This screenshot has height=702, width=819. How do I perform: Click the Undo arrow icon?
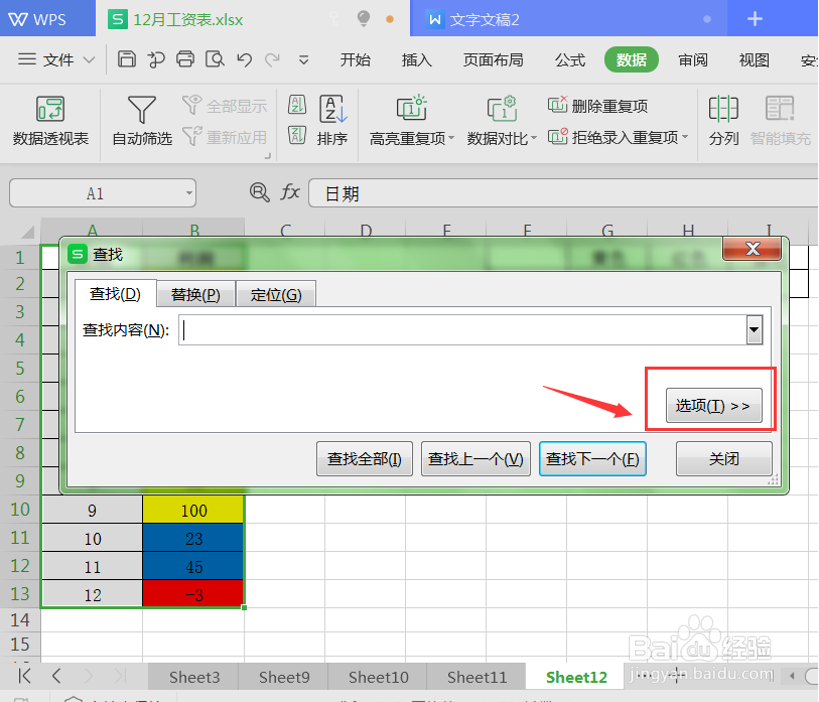pos(244,60)
